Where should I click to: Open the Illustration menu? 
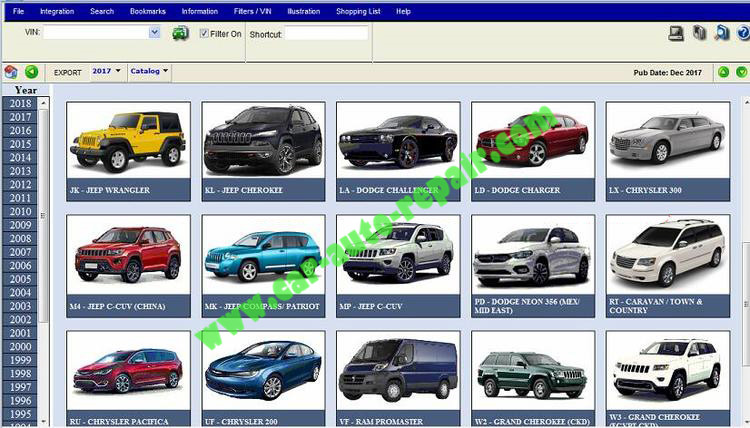pos(304,11)
